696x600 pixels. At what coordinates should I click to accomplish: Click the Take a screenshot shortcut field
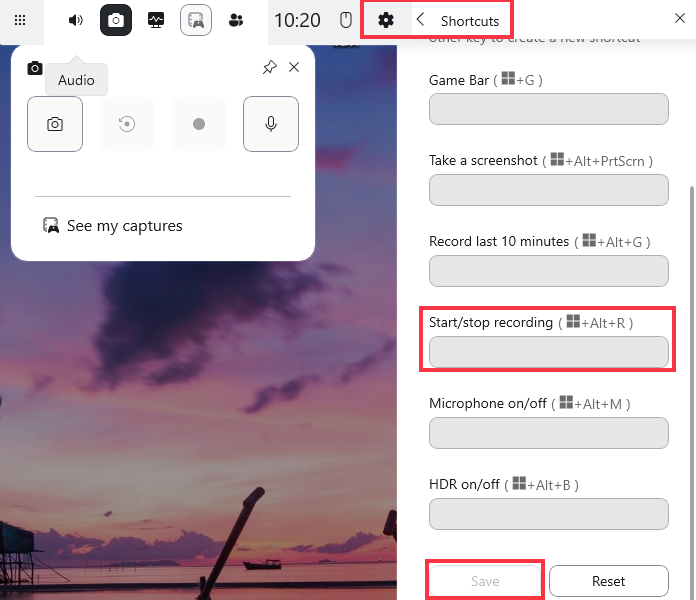point(549,190)
